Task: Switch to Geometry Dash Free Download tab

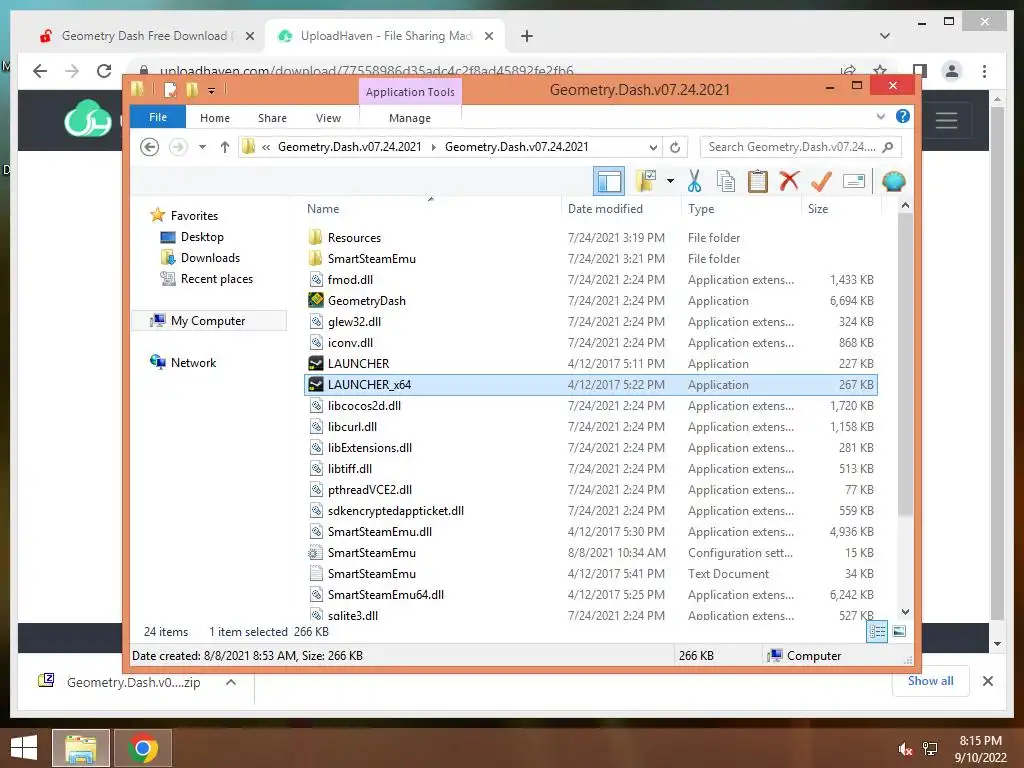Action: [x=147, y=36]
